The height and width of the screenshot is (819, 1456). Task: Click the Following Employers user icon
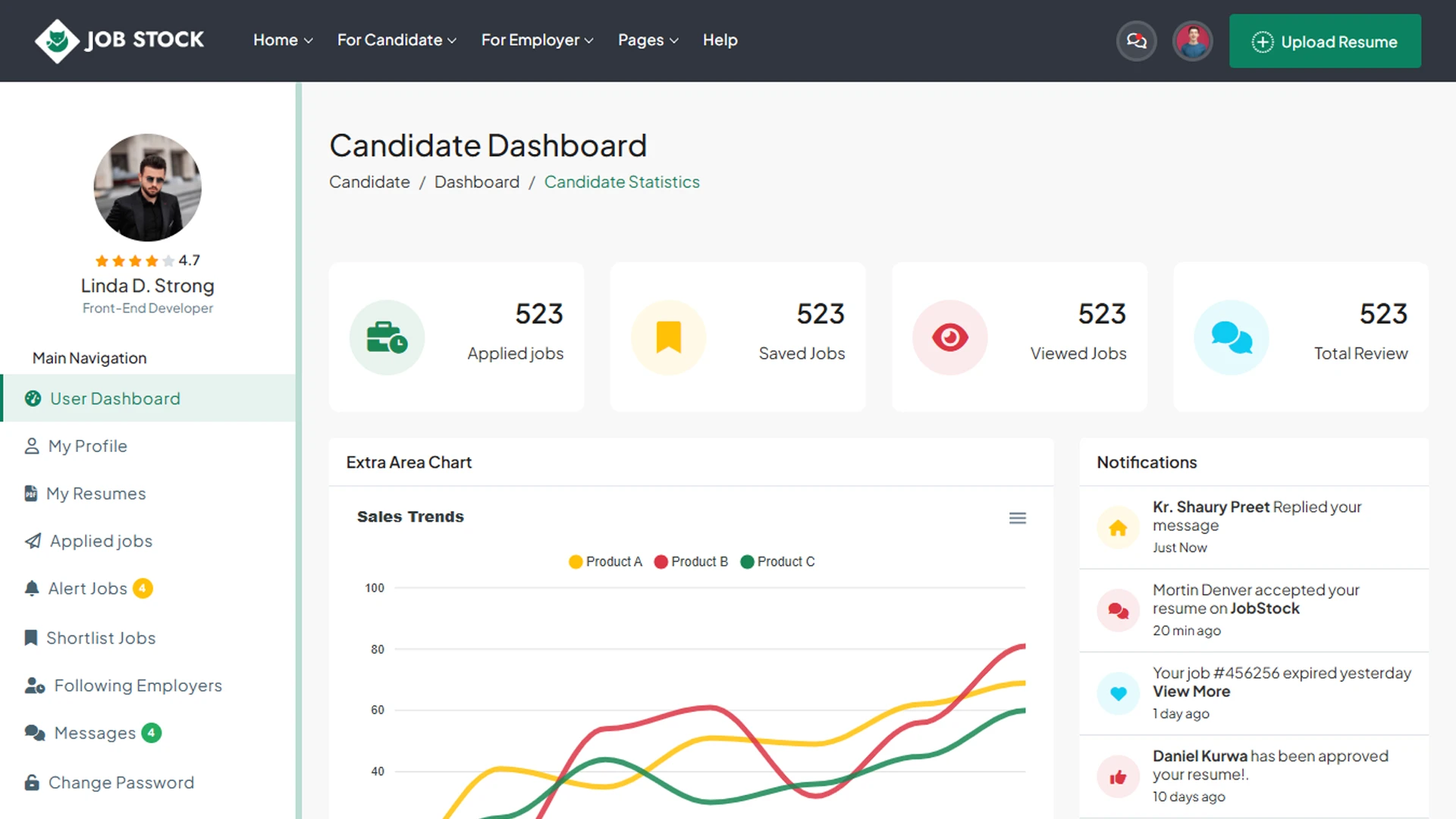[x=35, y=686]
